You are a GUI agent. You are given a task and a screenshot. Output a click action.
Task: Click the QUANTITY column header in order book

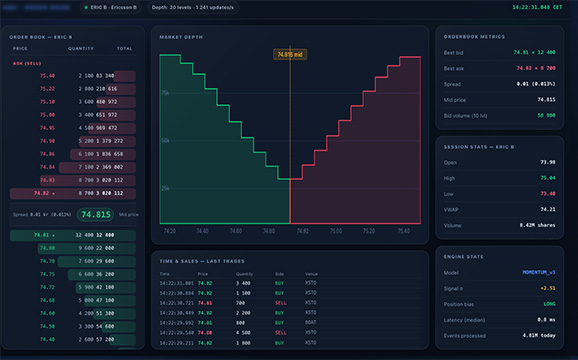[81, 49]
